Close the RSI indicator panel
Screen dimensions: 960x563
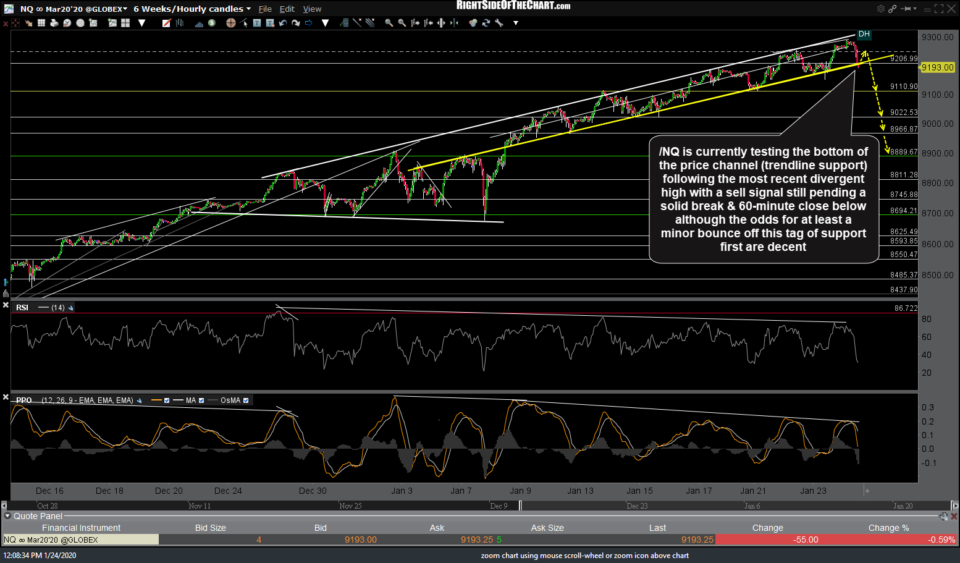[x=6, y=304]
